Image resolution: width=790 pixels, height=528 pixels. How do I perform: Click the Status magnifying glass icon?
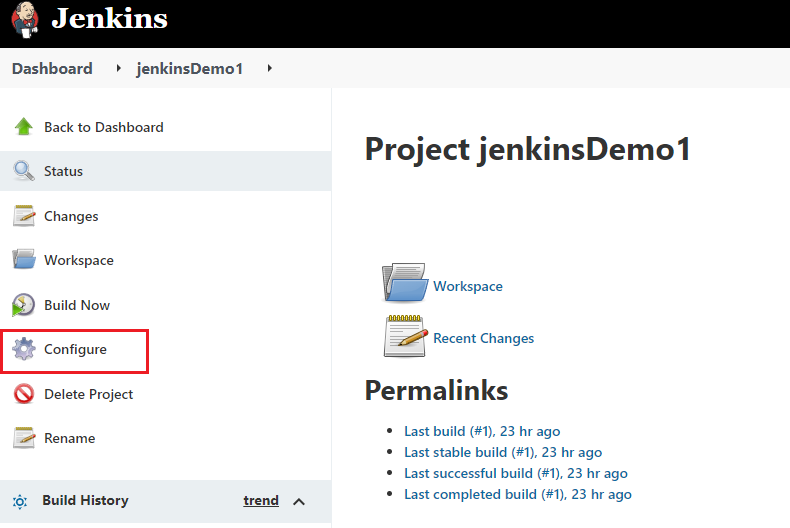point(24,171)
